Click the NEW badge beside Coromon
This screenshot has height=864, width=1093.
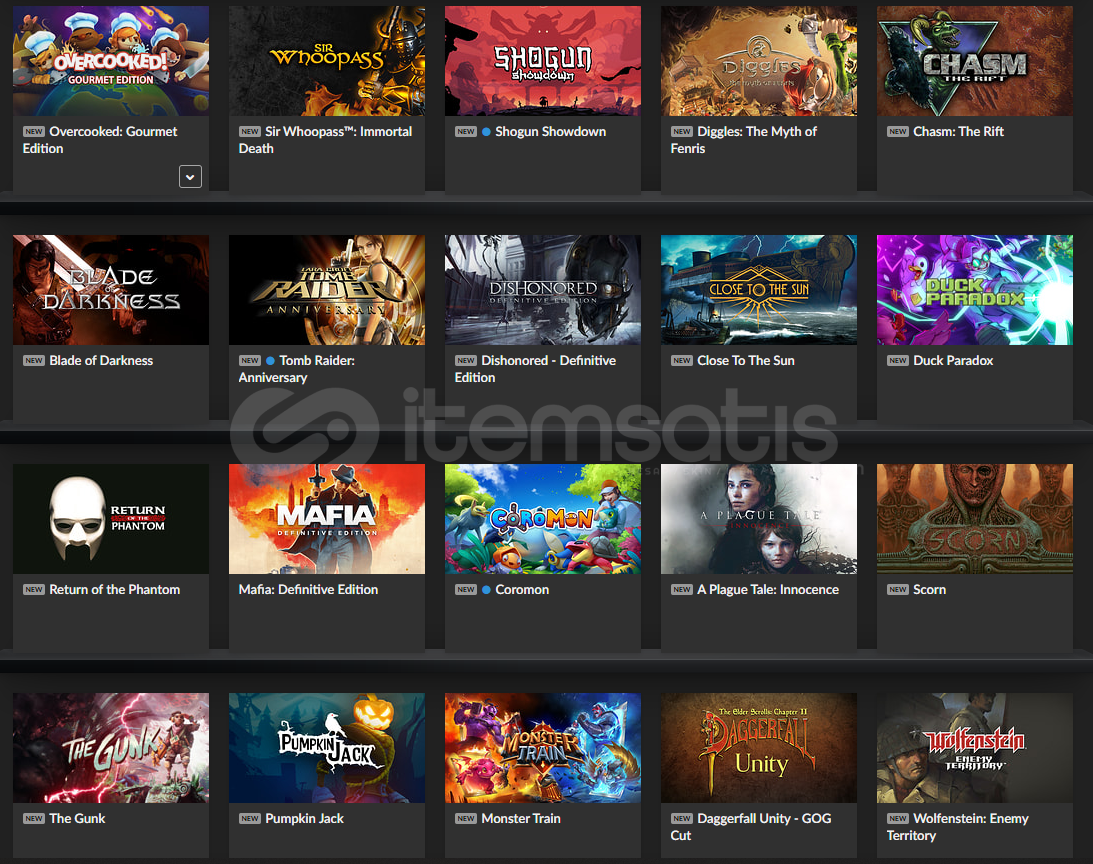(x=466, y=590)
